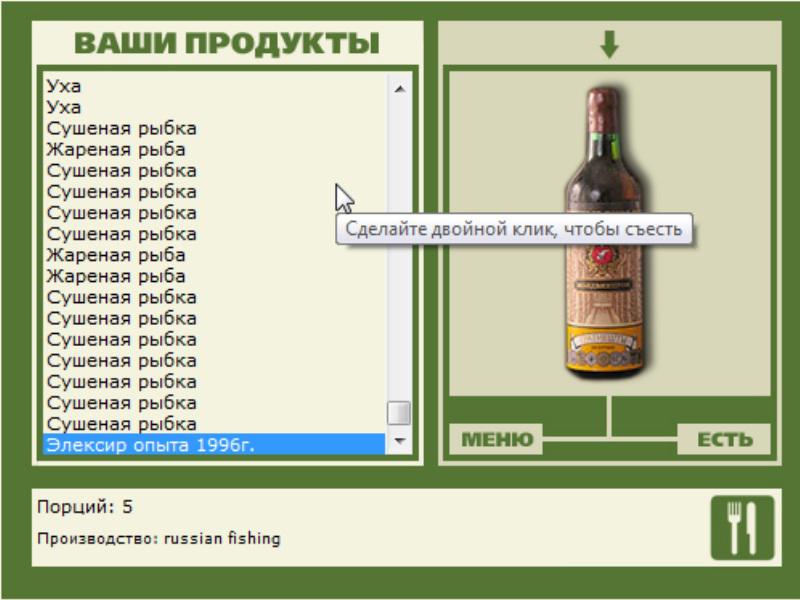Click the product list scrollbar down arrow

[x=399, y=440]
